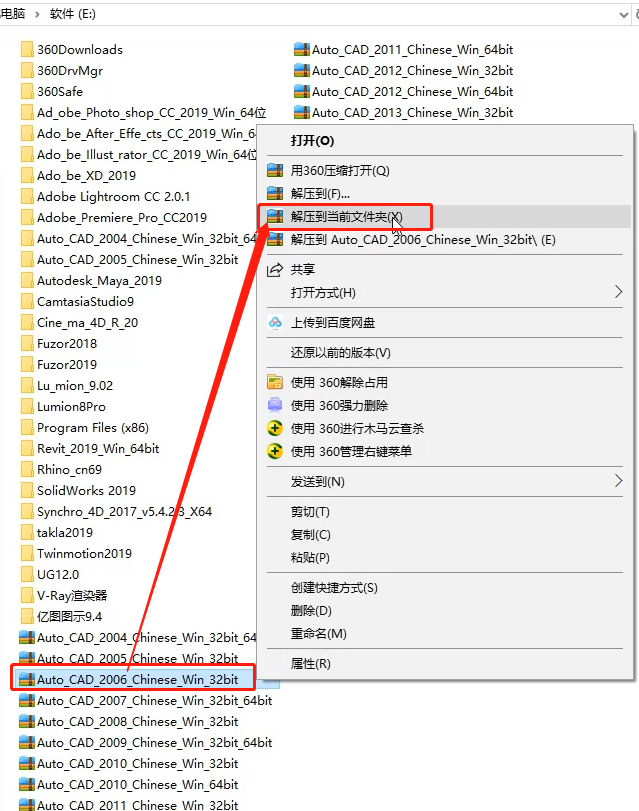
Task: Click archive icon of Auto_CAD_2008_Chinese_Win_32bit
Action: pos(27,722)
